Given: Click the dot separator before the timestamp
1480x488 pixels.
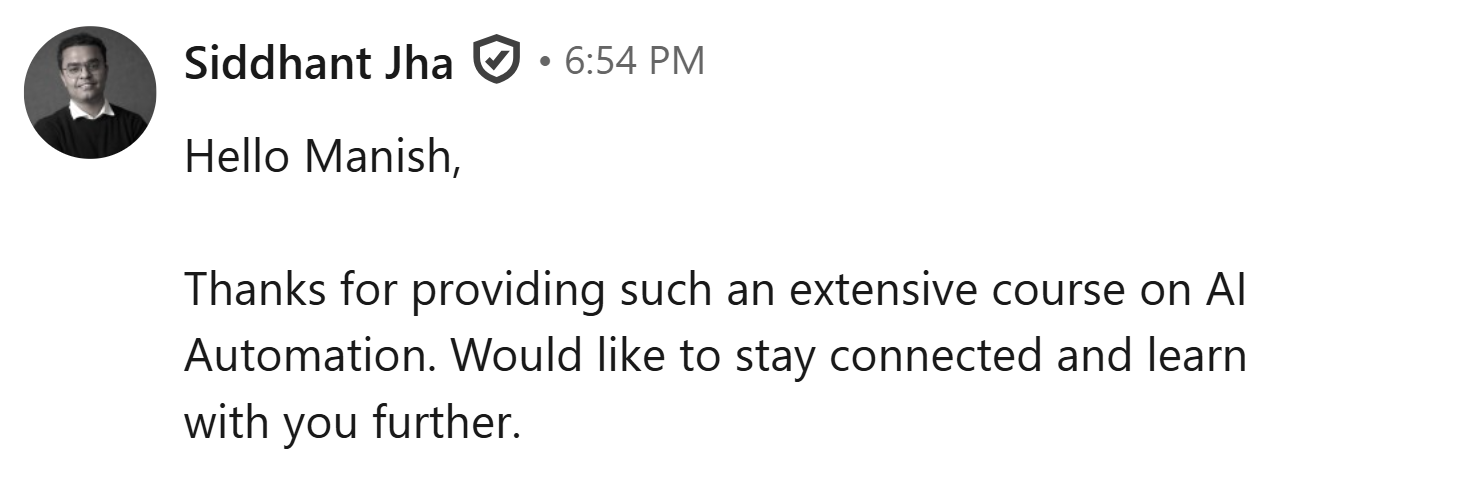Looking at the screenshot, I should pos(543,63).
